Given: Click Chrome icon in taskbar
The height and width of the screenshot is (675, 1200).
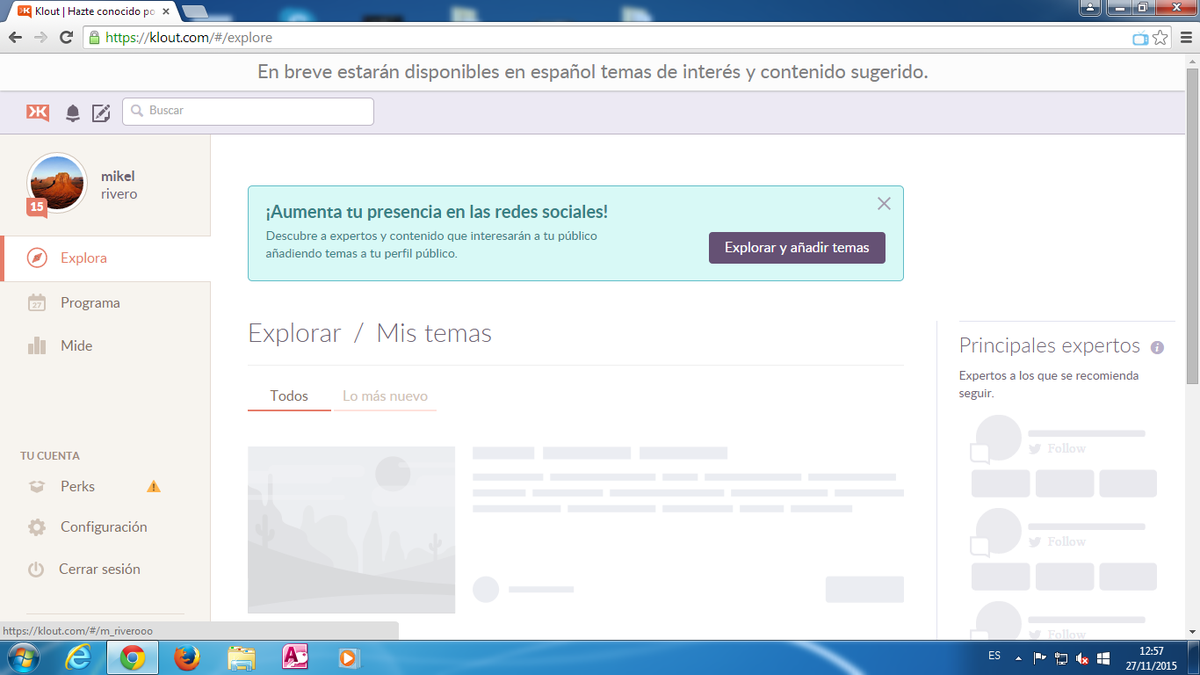Looking at the screenshot, I should coord(132,658).
